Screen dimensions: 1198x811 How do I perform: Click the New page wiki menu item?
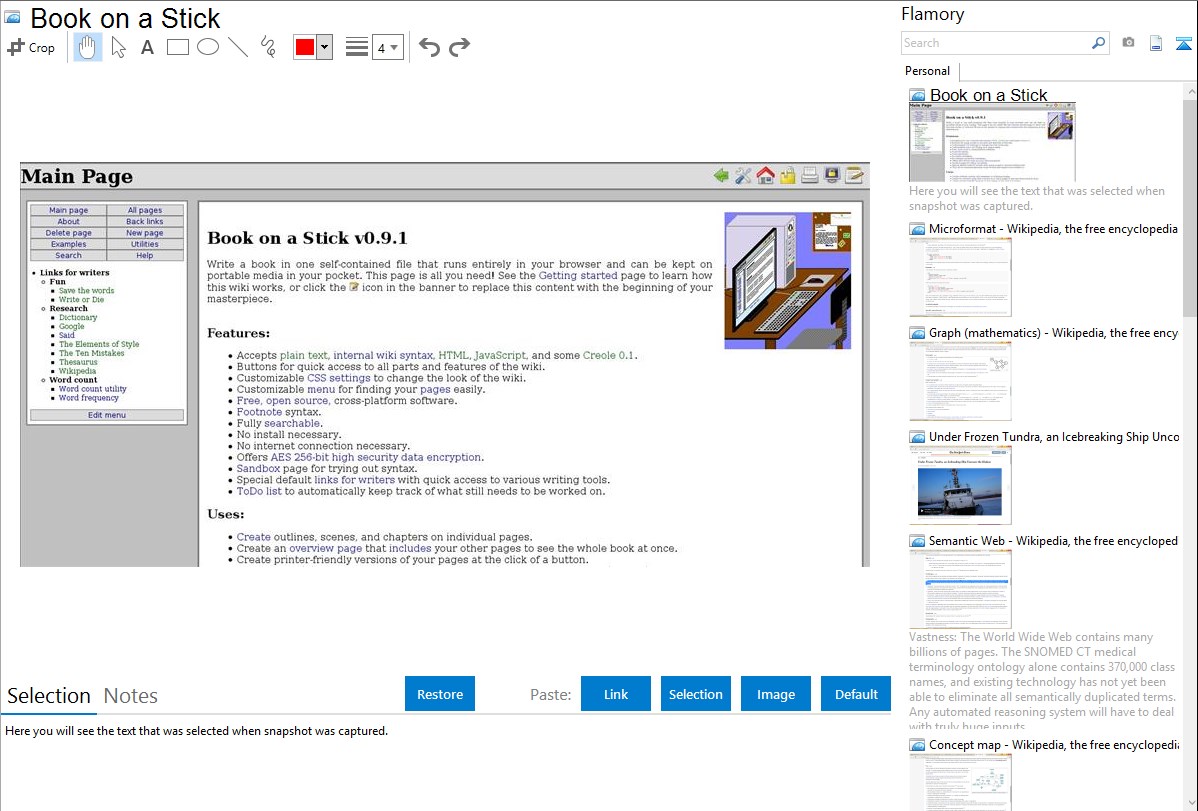click(145, 233)
